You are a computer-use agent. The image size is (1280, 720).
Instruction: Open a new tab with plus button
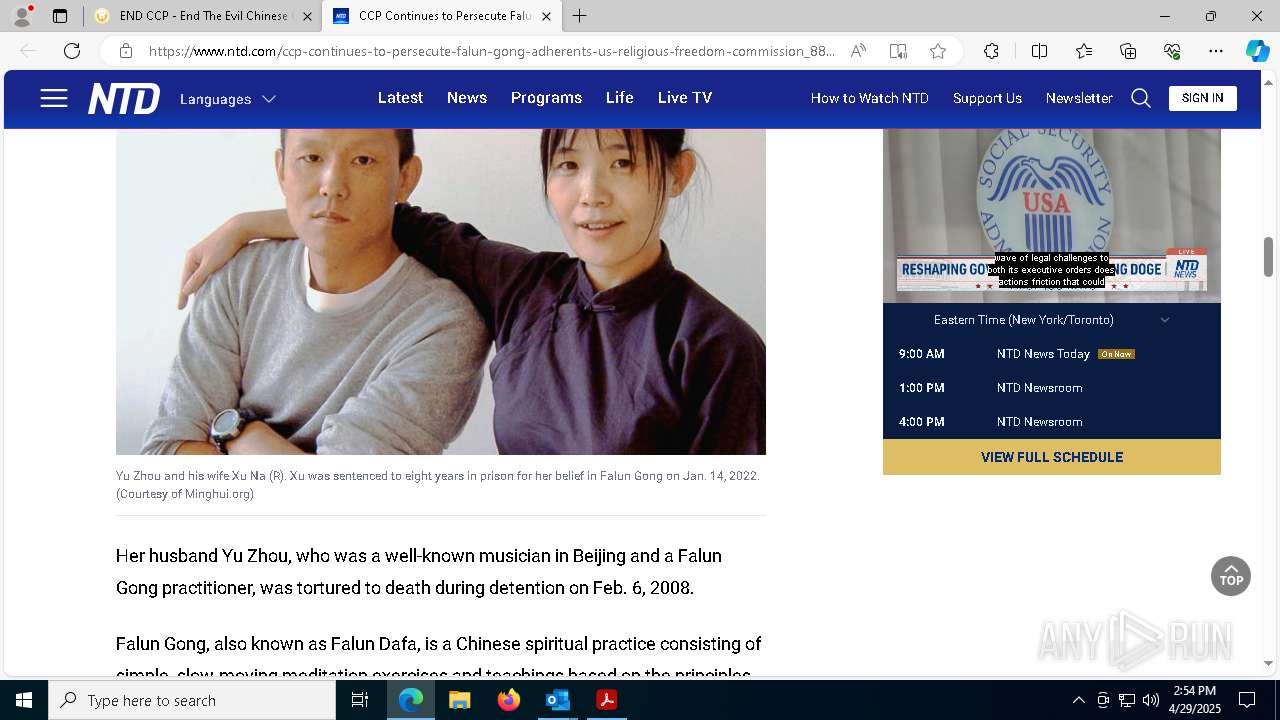[580, 16]
